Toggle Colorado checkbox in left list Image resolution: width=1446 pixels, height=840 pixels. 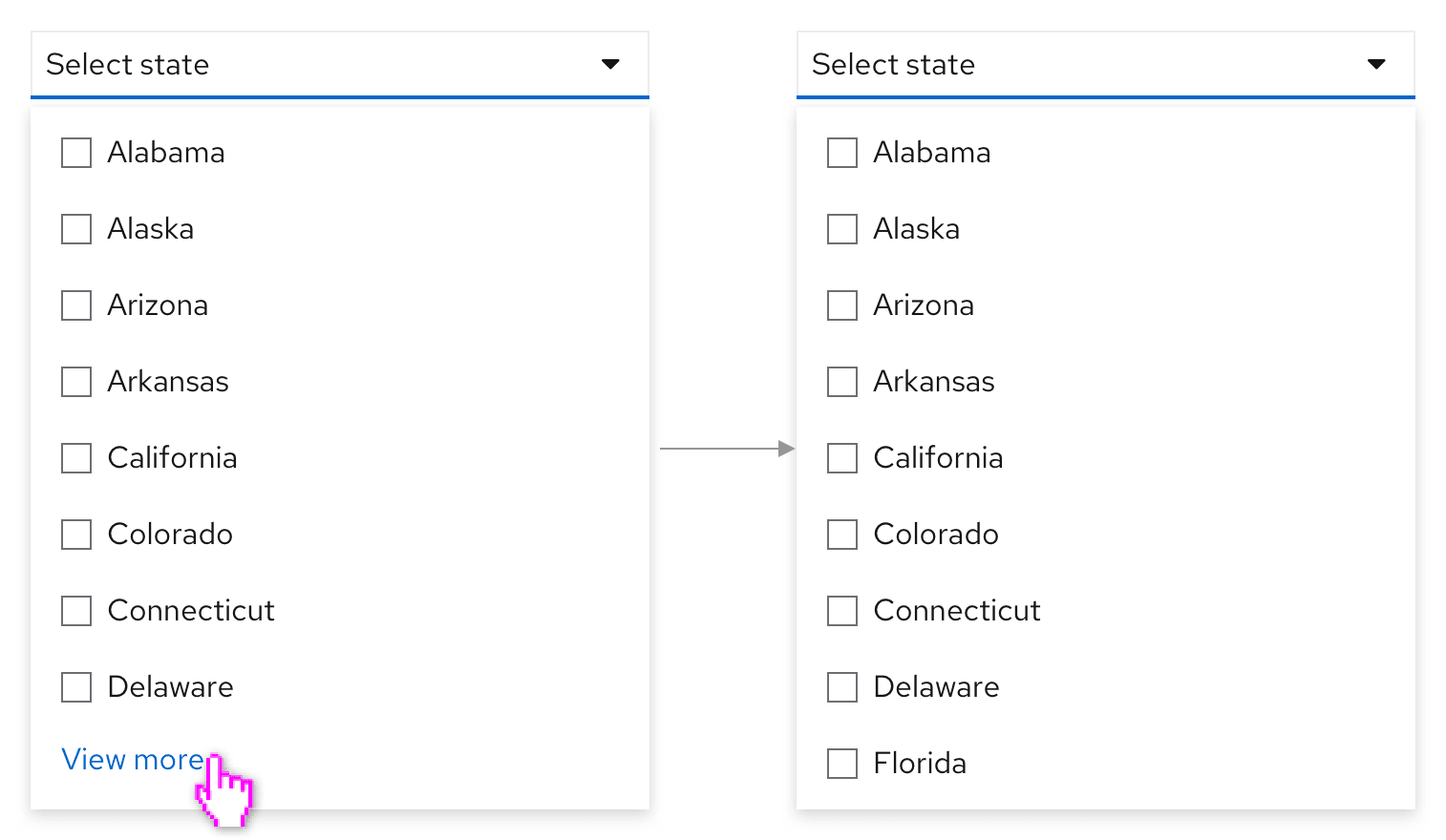(x=76, y=535)
